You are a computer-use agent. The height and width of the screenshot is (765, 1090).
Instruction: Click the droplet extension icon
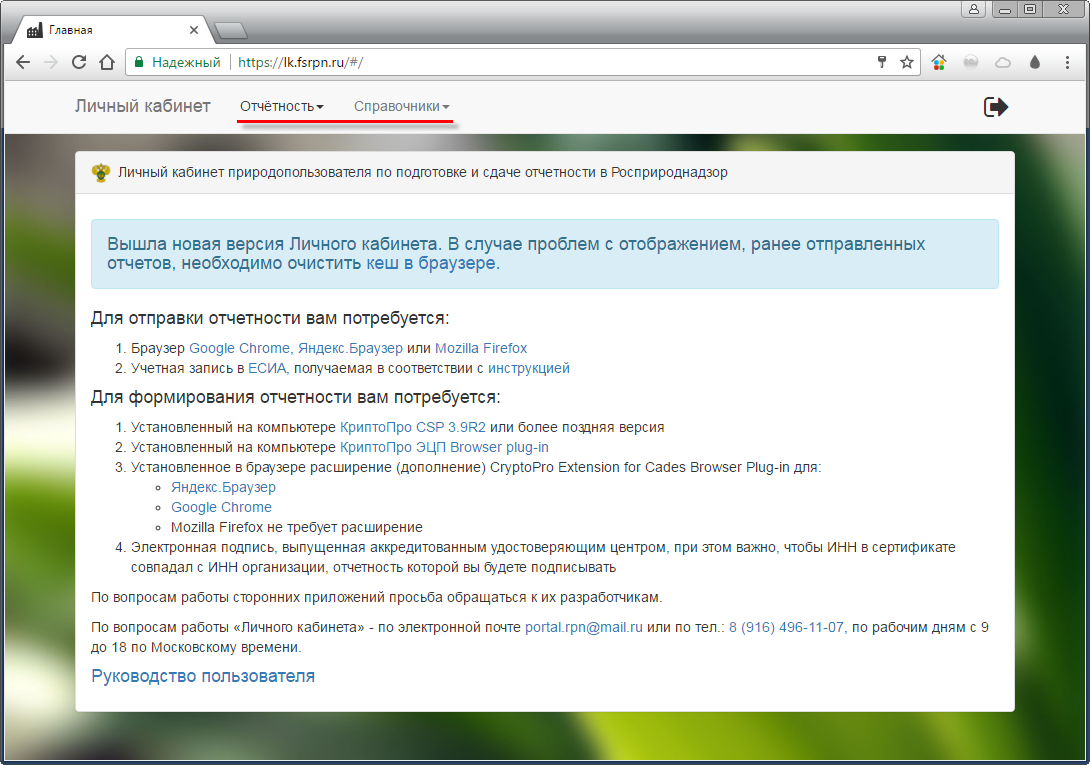click(x=1035, y=63)
